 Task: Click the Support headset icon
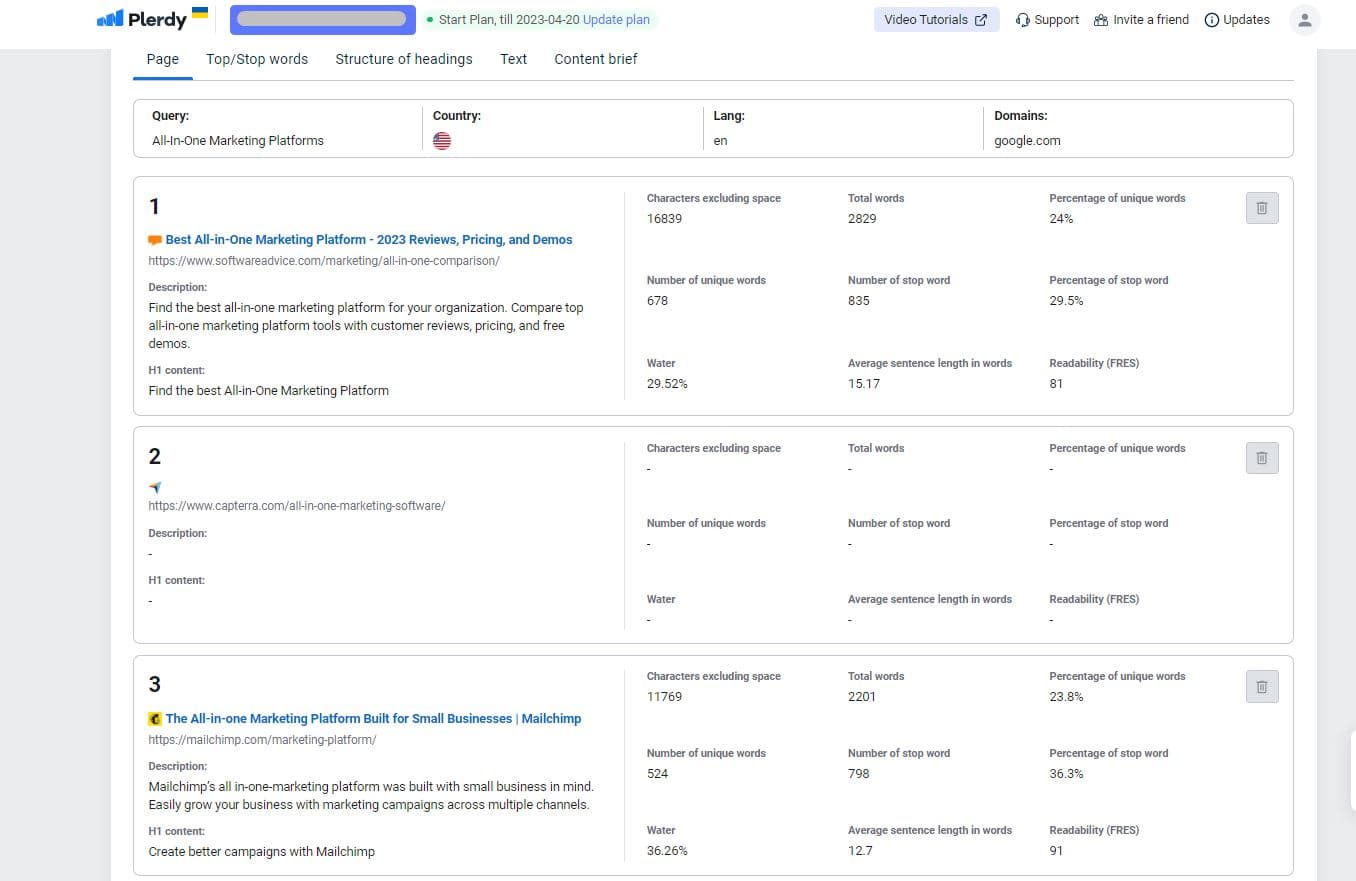1022,19
